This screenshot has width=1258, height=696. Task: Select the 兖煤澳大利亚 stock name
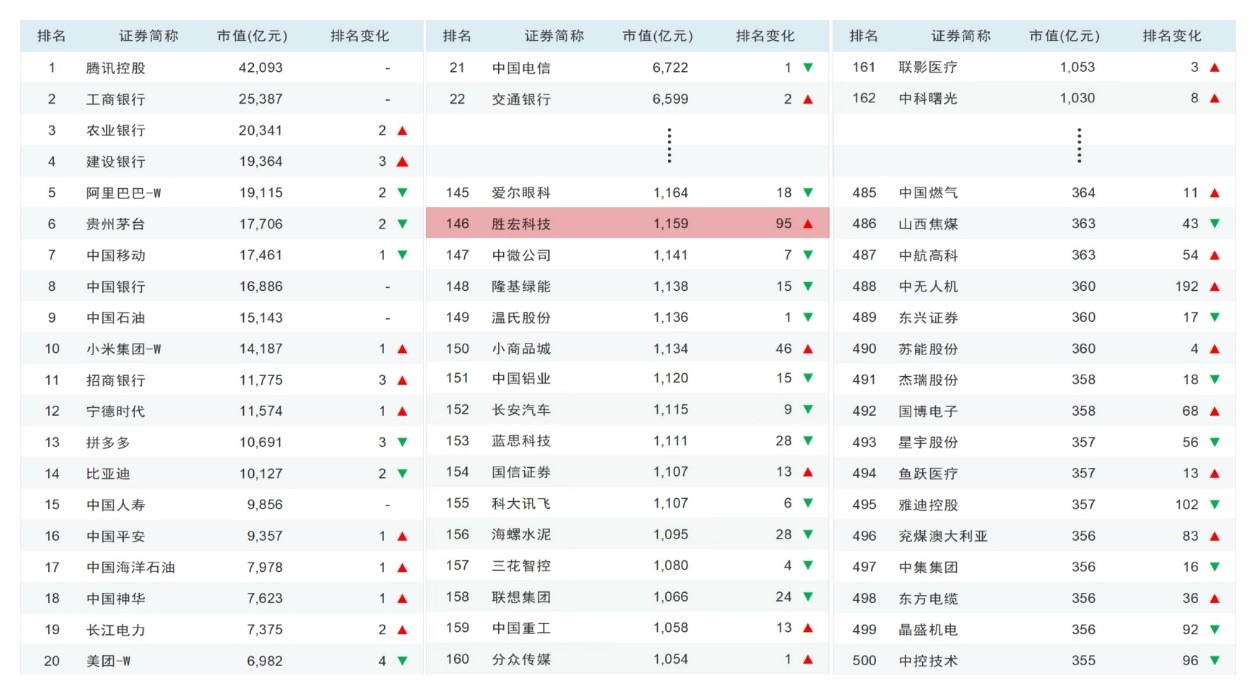(x=942, y=536)
